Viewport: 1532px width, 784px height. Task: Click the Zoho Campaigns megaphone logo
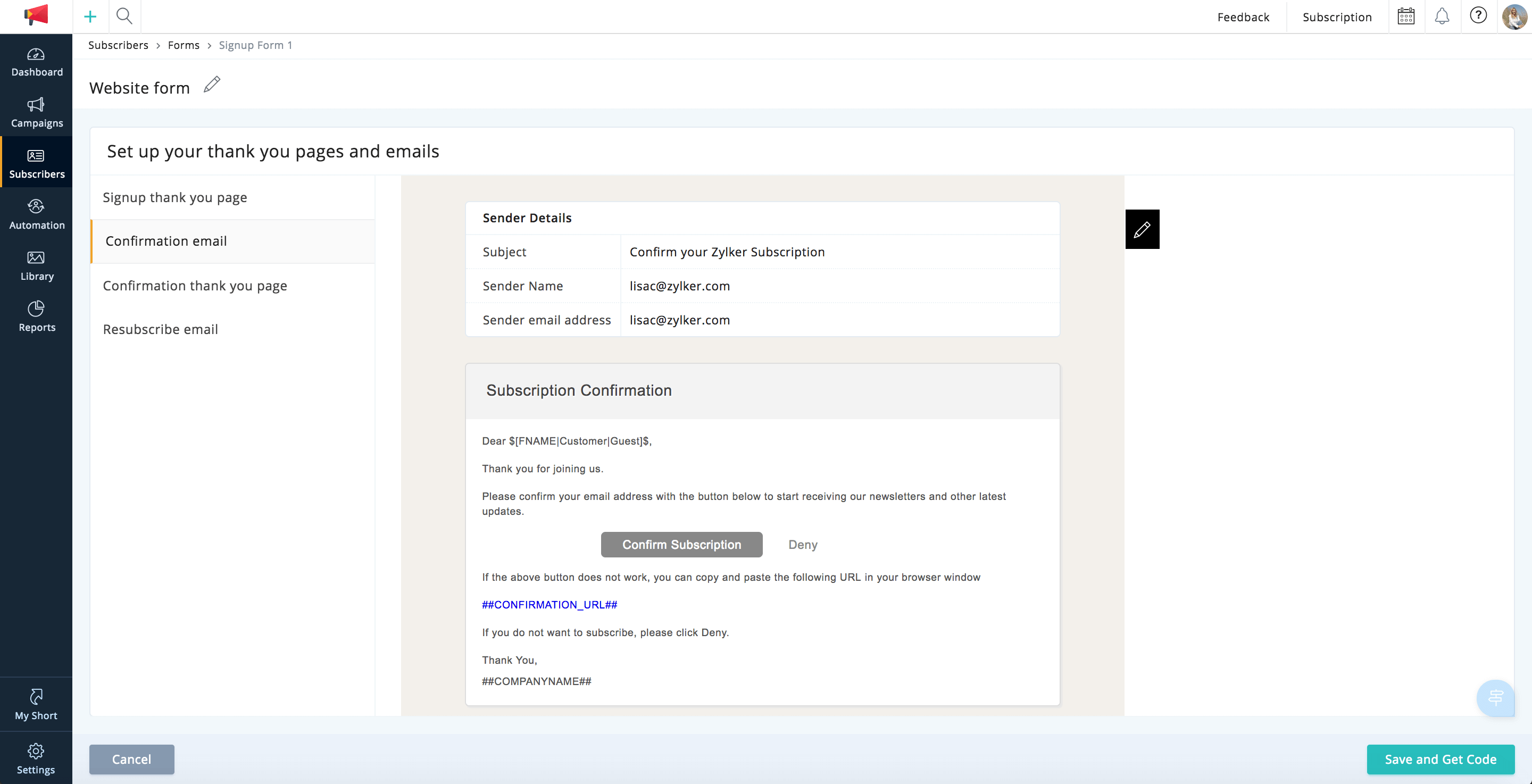tap(36, 15)
